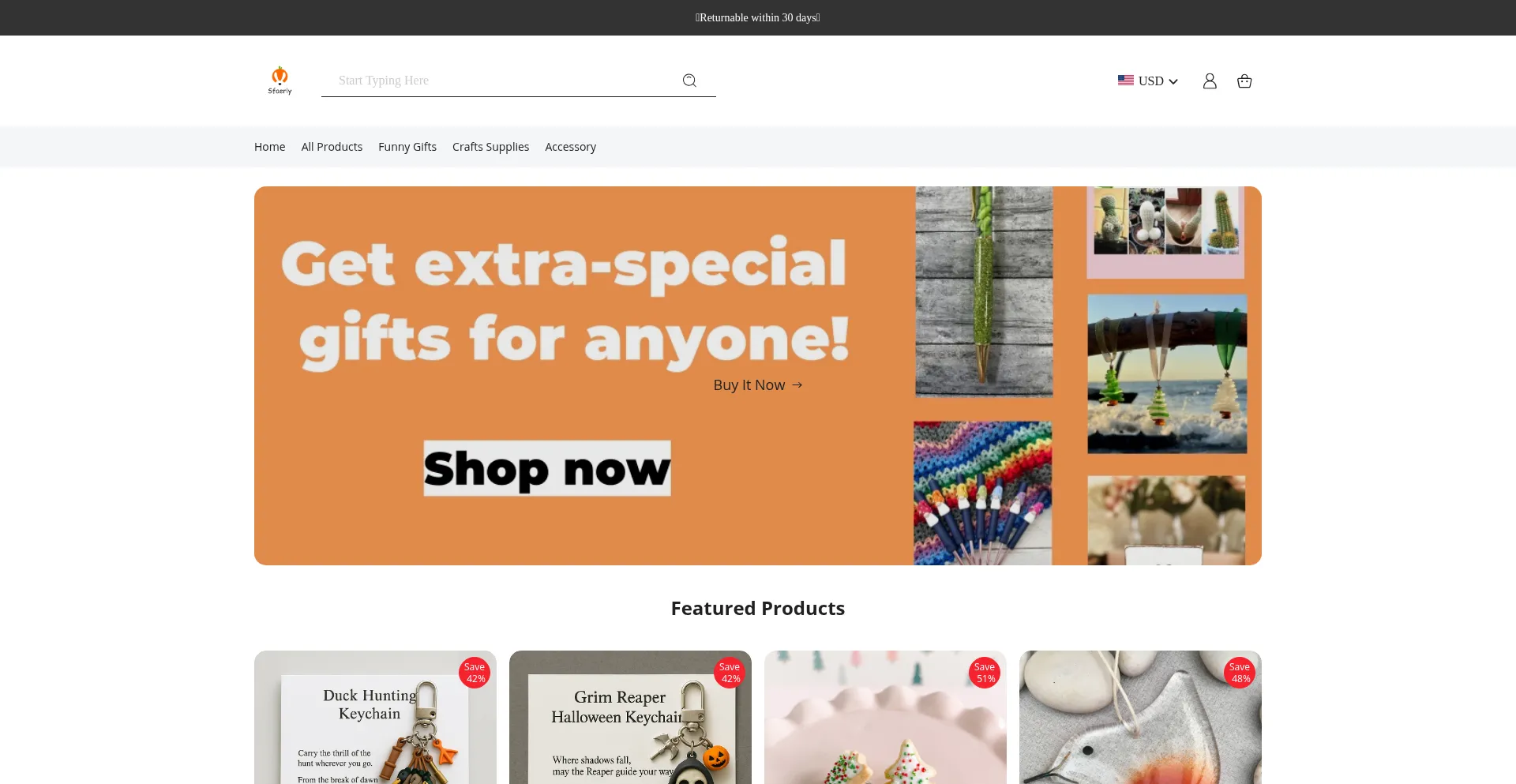The image size is (1516, 784).
Task: Open the user account icon
Action: (x=1210, y=81)
